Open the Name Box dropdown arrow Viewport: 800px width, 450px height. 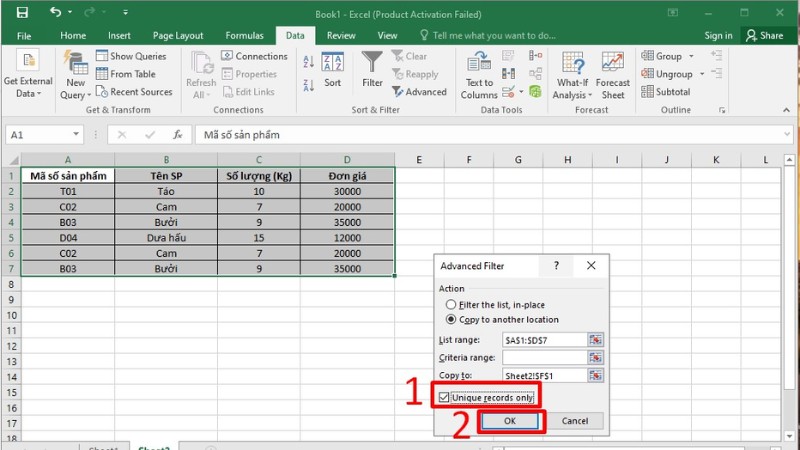(x=76, y=135)
